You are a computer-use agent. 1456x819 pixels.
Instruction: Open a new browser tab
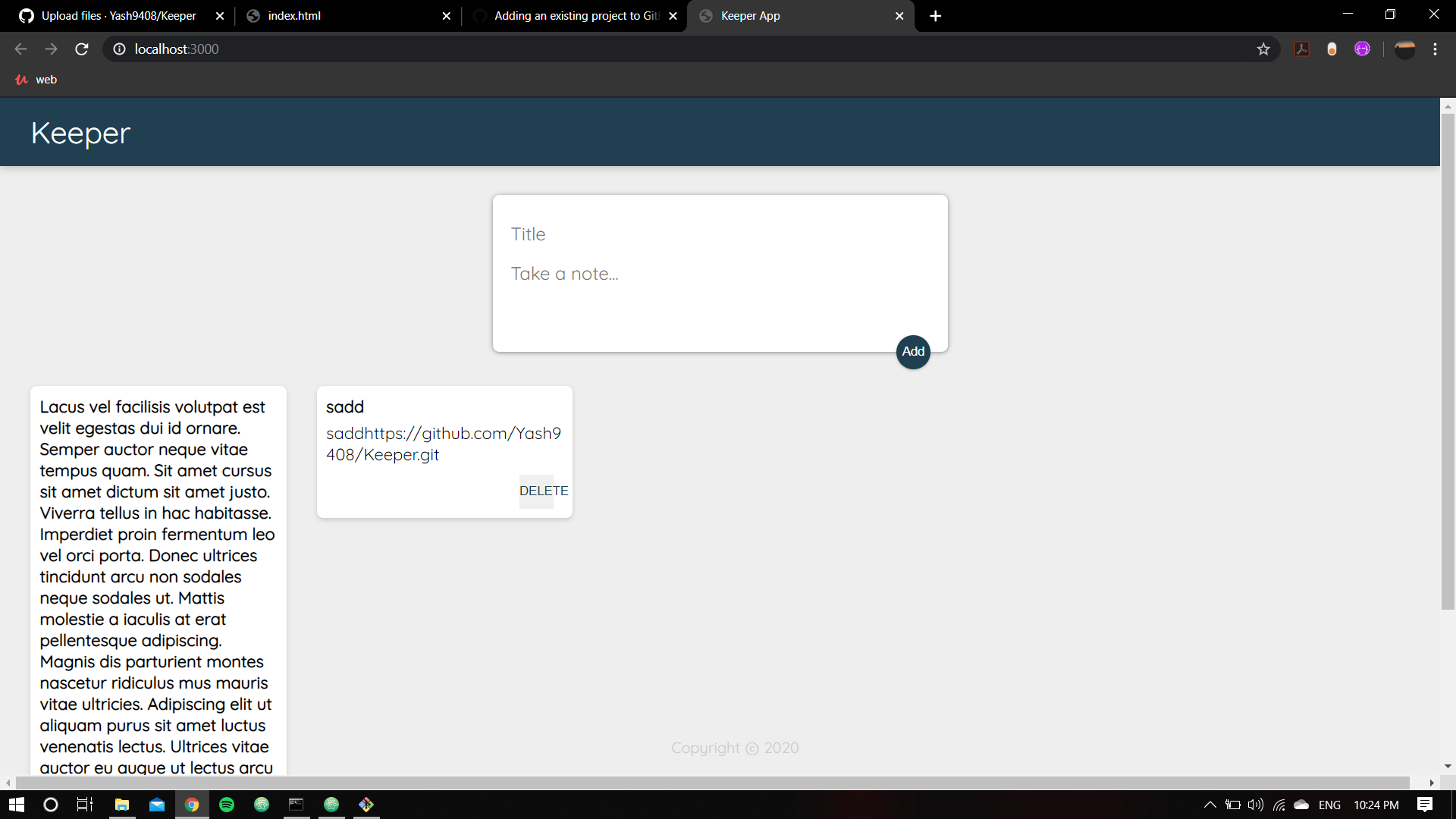click(936, 16)
